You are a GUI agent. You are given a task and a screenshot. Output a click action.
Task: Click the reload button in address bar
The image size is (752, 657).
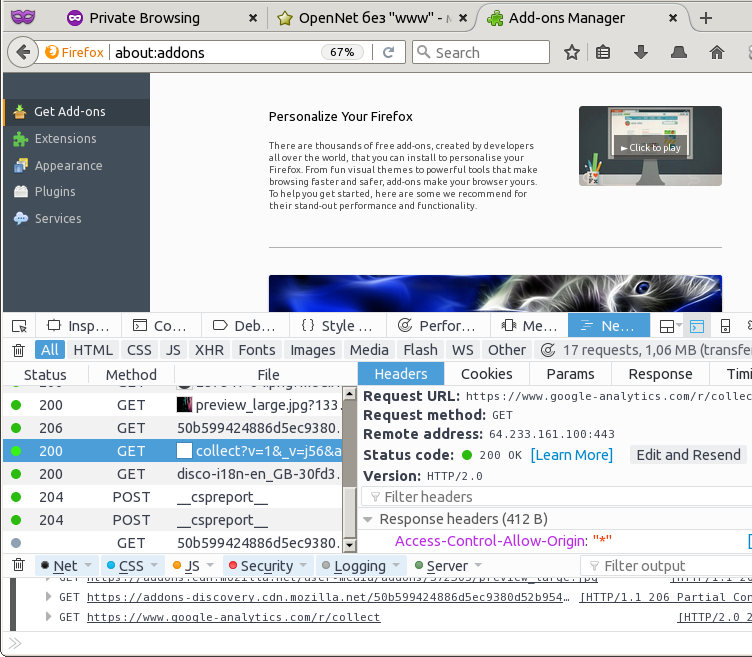click(x=389, y=52)
